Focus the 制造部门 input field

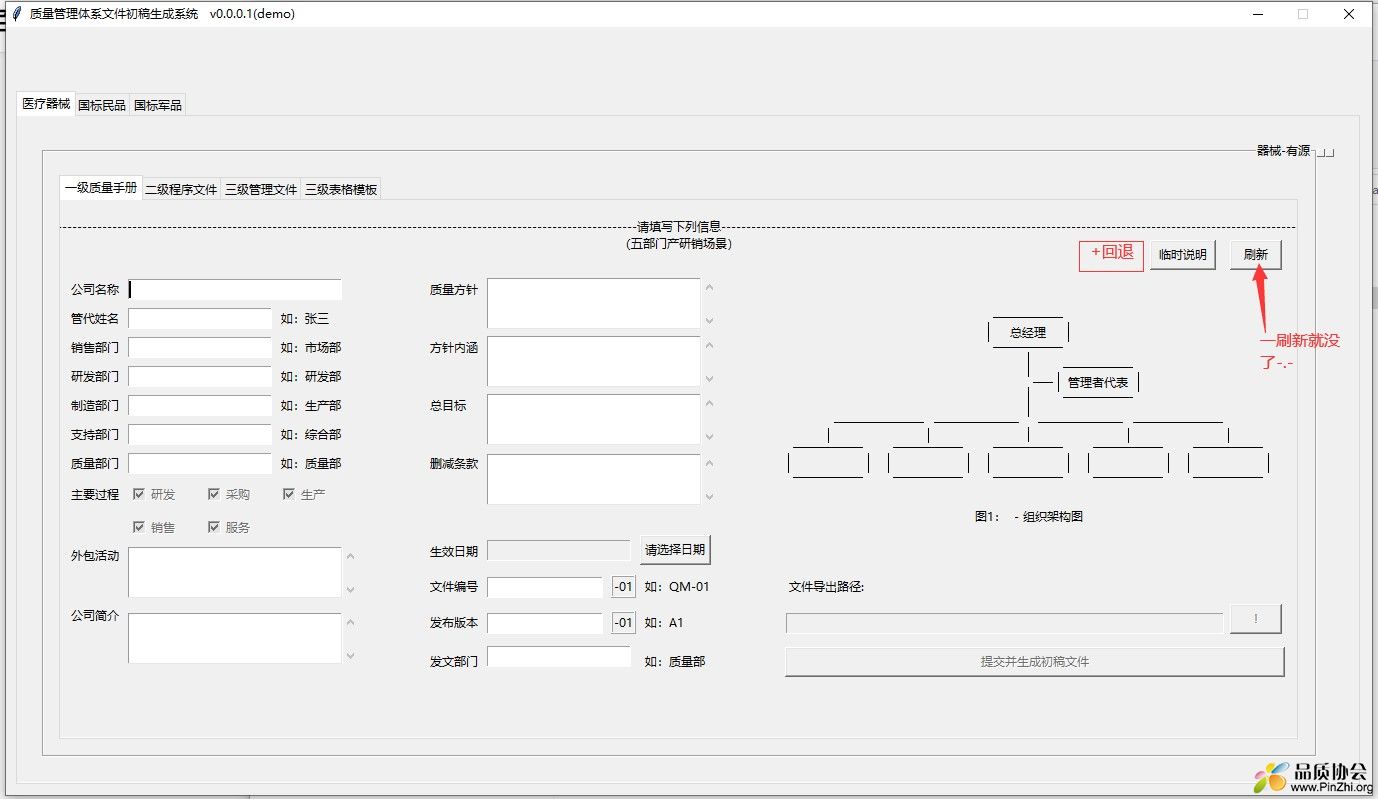click(200, 406)
